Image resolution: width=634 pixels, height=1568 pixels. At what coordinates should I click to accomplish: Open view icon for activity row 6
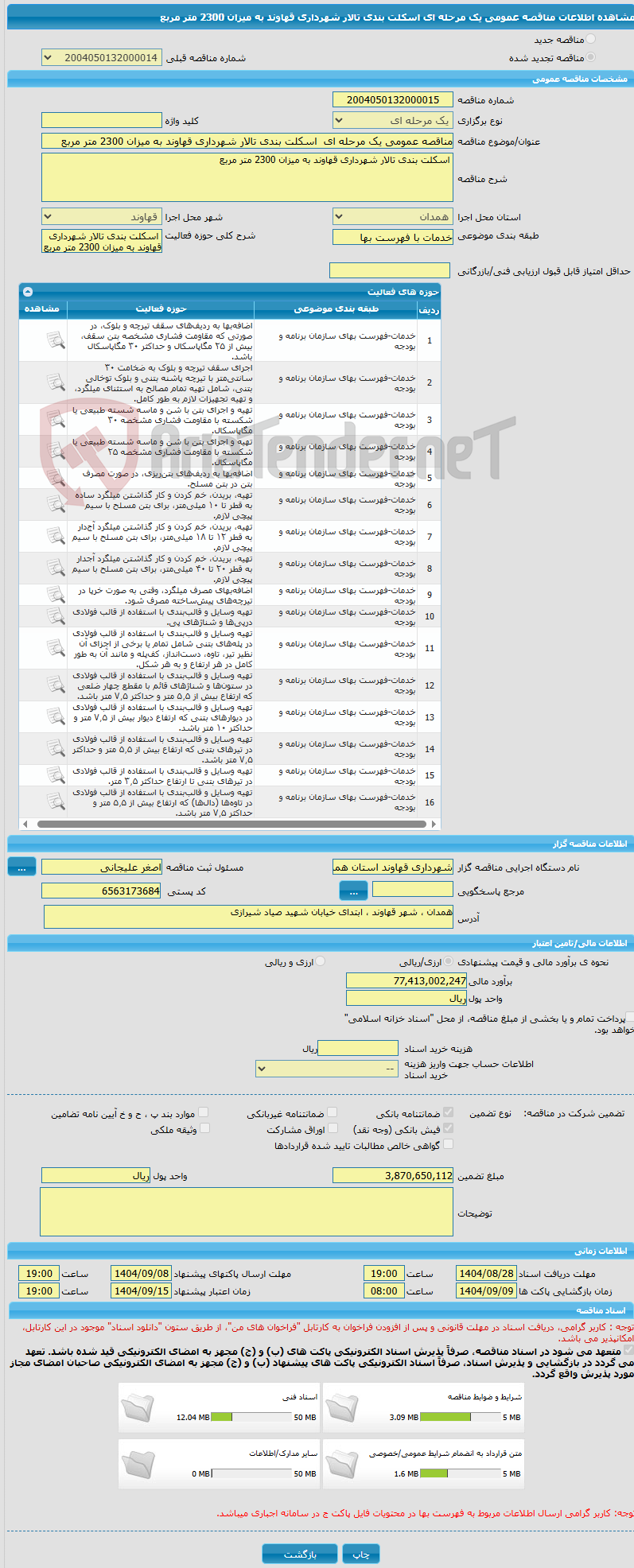tap(56, 504)
